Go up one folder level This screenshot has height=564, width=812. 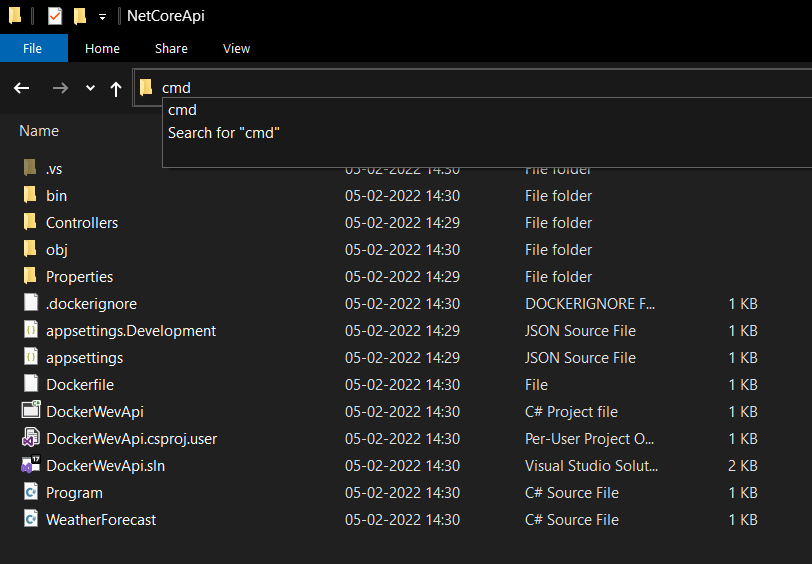tap(116, 88)
